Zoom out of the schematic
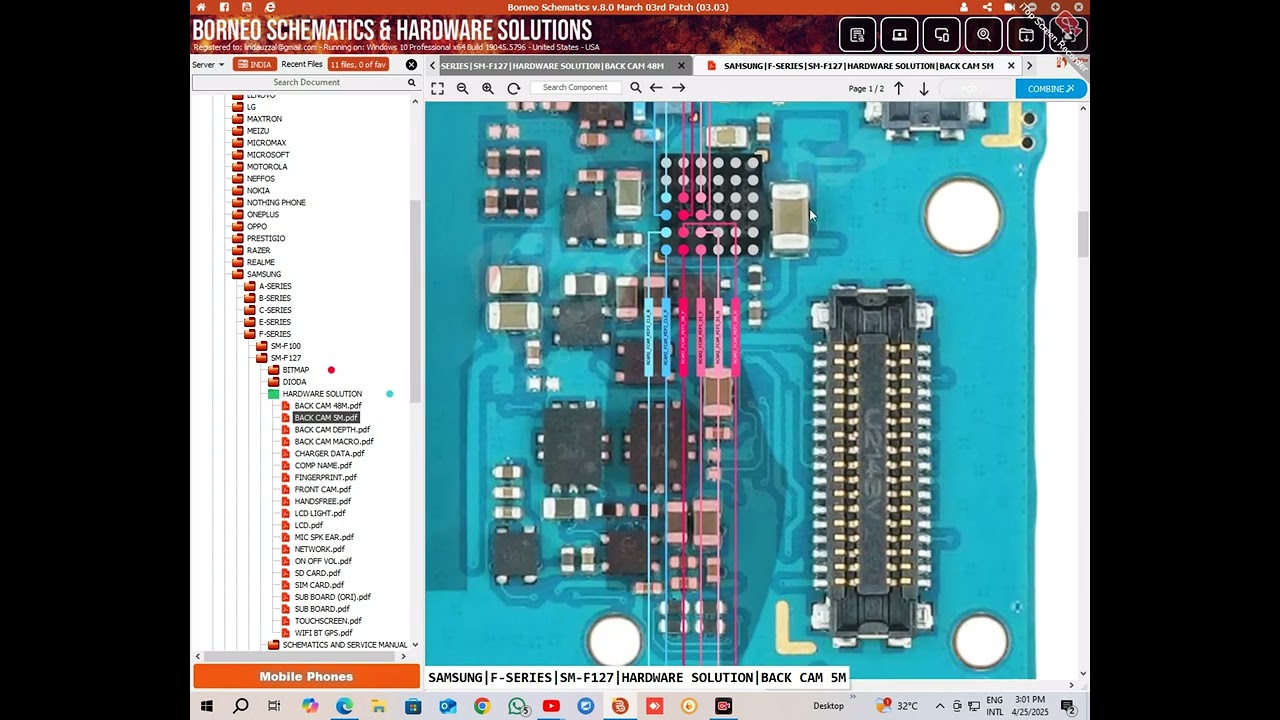This screenshot has height=720, width=1280. click(x=462, y=88)
